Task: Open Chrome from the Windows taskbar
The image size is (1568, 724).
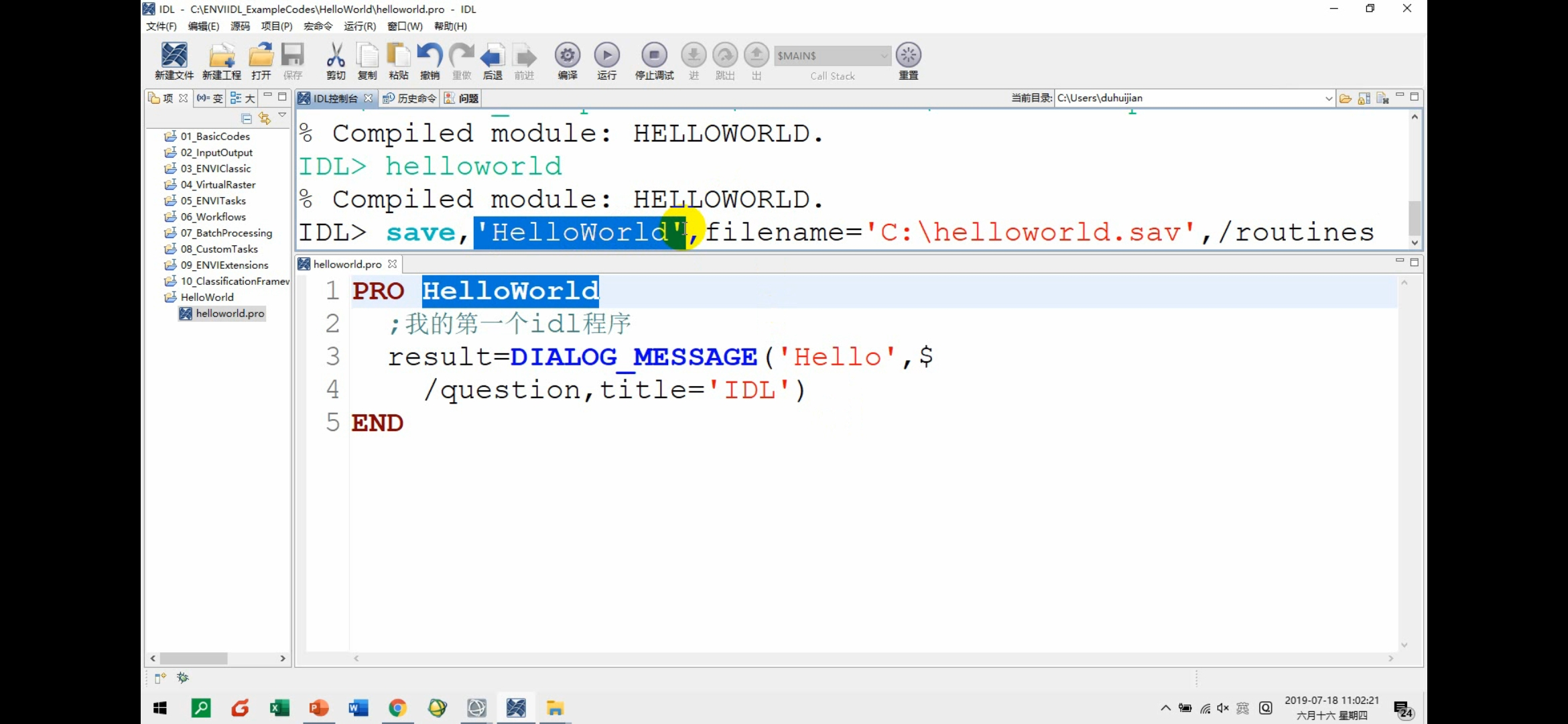Action: tap(397, 708)
